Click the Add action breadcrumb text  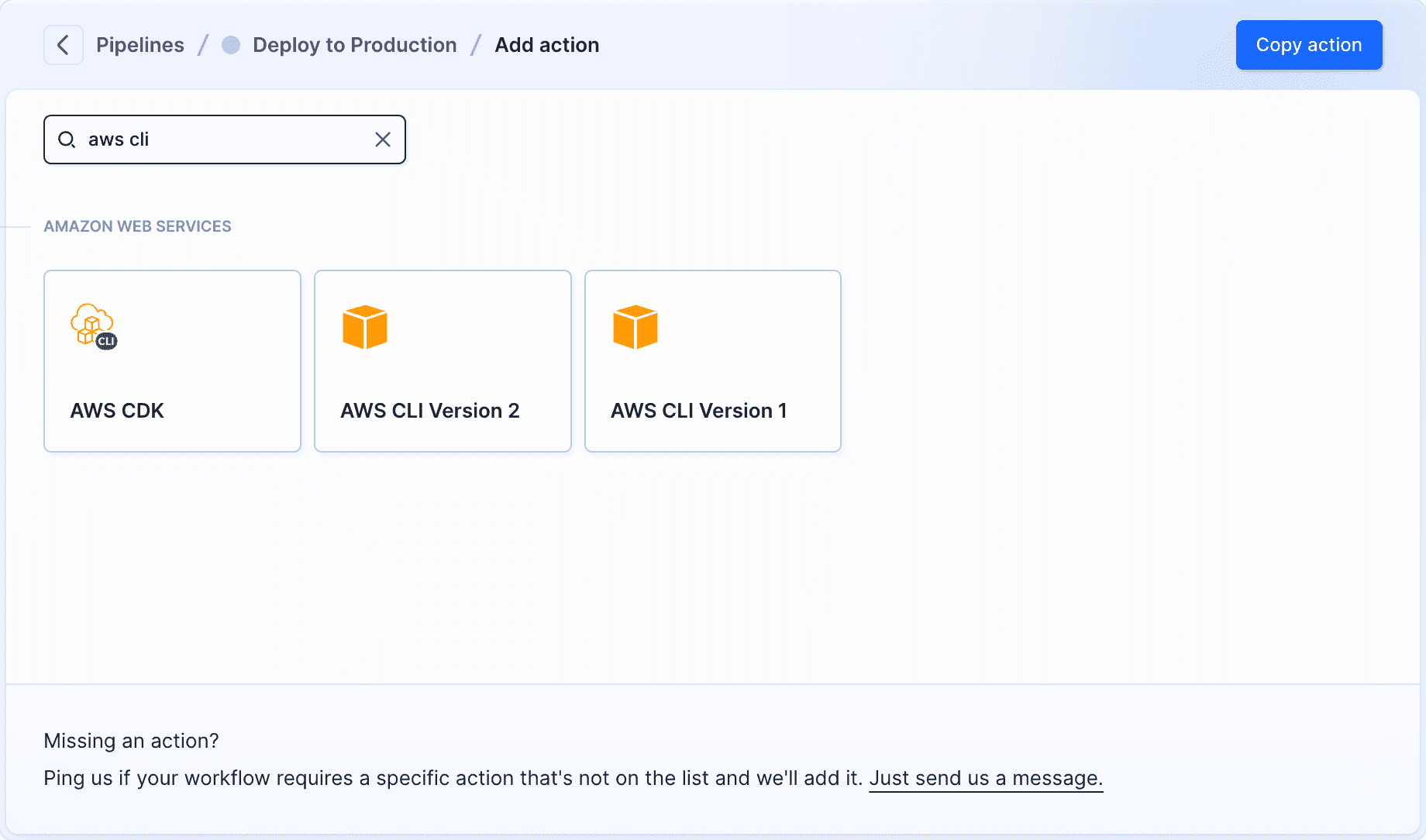coord(547,45)
